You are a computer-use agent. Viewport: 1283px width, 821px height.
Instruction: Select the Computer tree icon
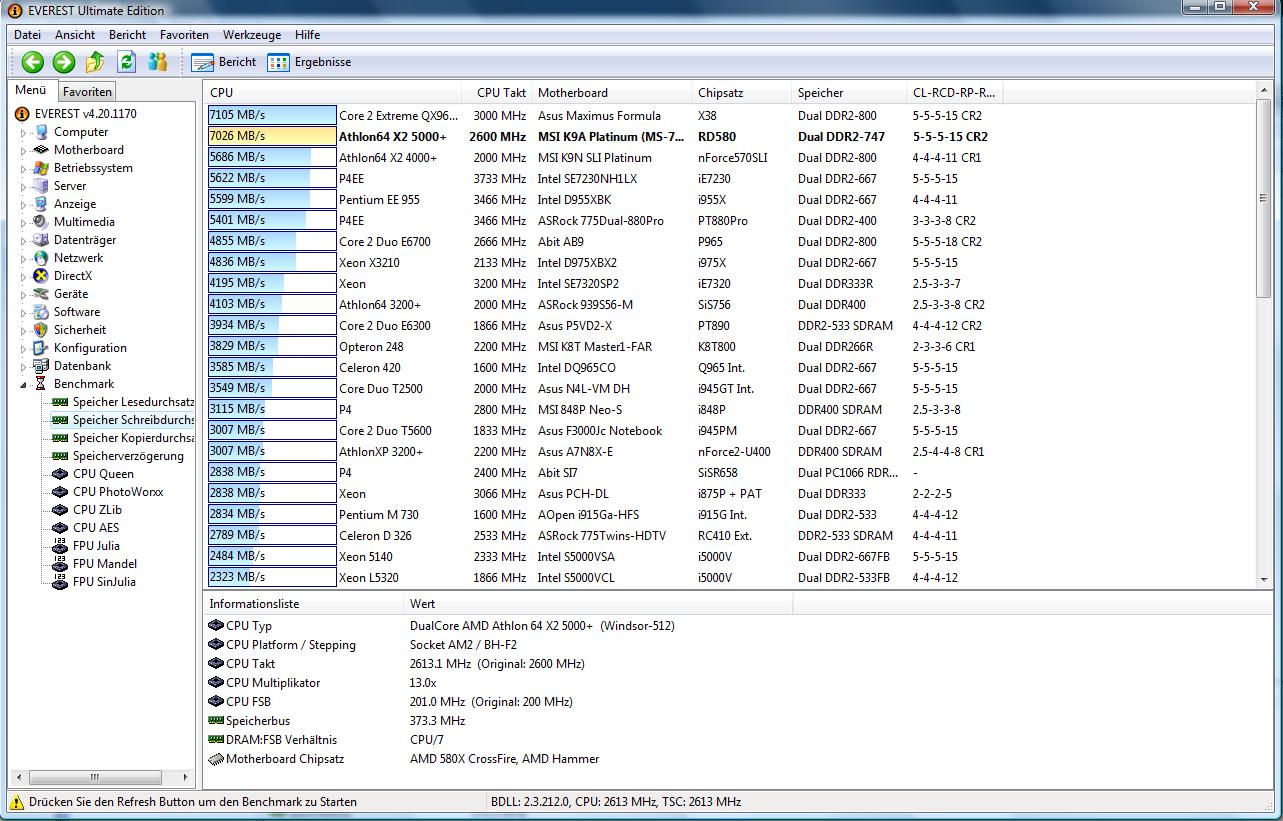pyautogui.click(x=41, y=132)
